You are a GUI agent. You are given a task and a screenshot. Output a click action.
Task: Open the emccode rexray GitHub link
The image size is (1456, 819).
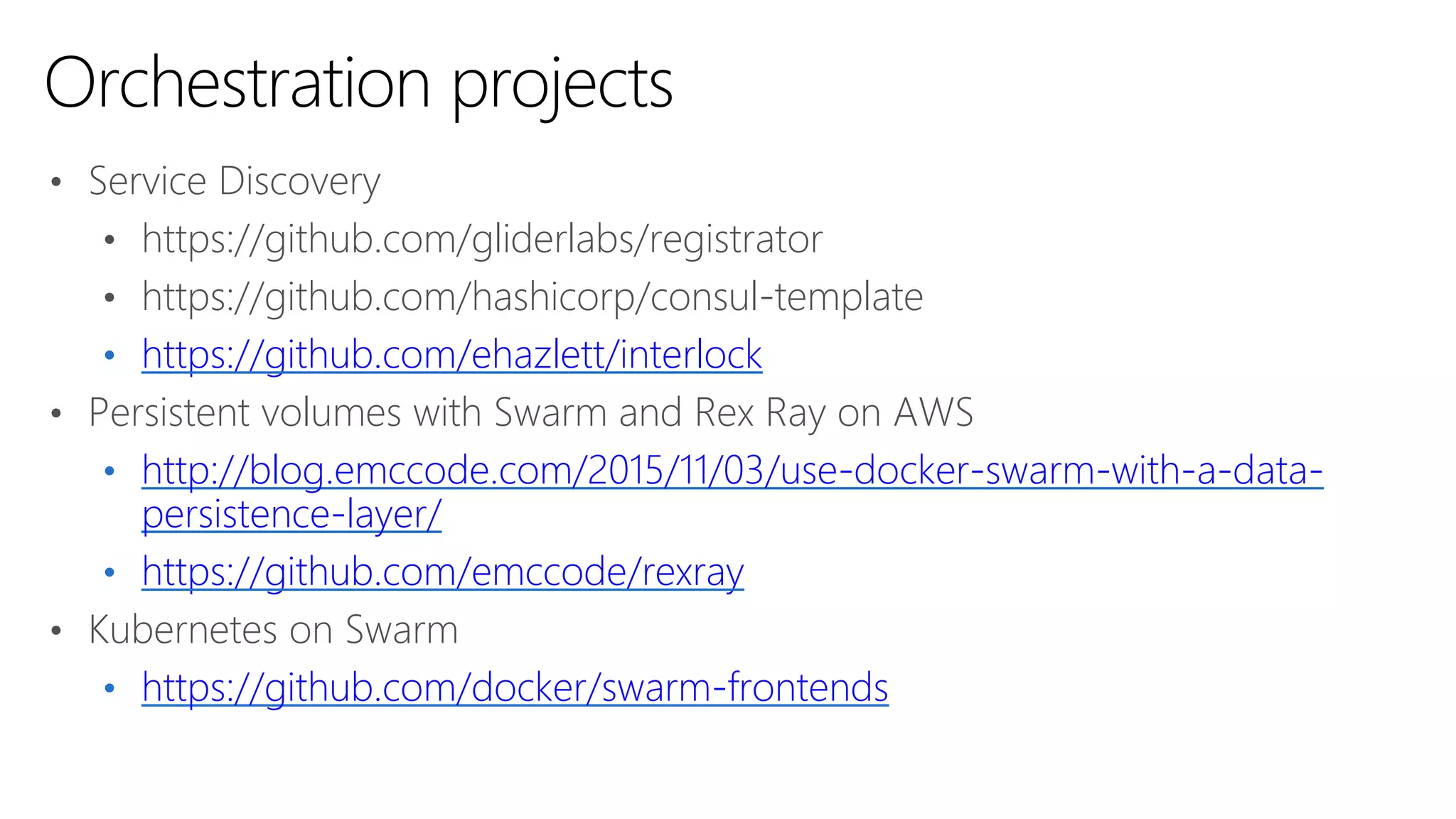pos(443,572)
